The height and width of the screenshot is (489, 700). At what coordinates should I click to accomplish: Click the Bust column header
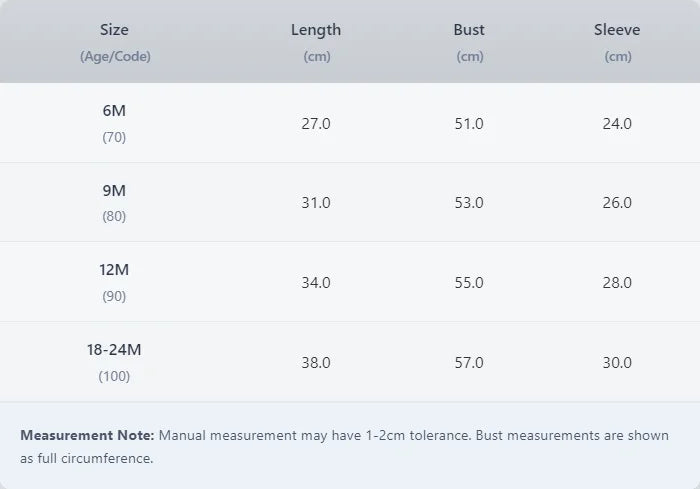(469, 30)
